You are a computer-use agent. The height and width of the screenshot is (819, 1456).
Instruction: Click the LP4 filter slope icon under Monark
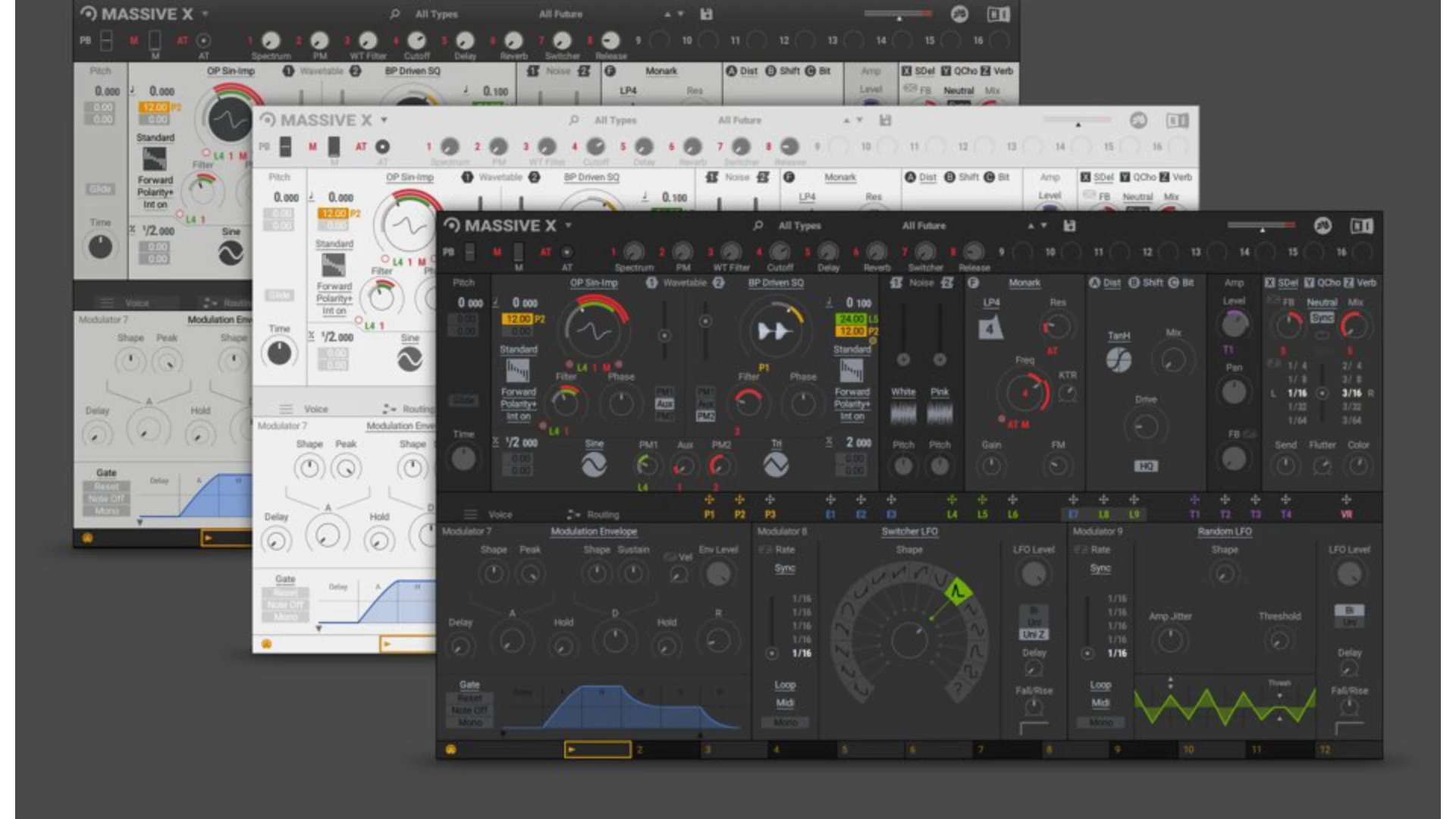[990, 328]
